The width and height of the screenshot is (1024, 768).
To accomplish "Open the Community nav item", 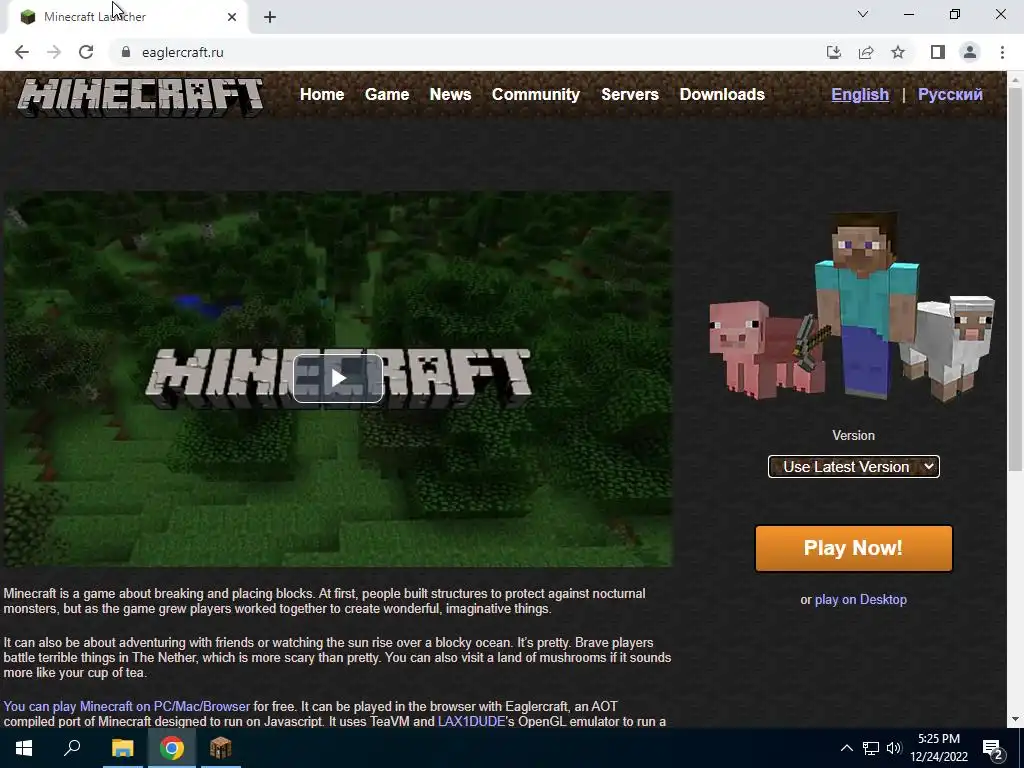I will 536,95.
